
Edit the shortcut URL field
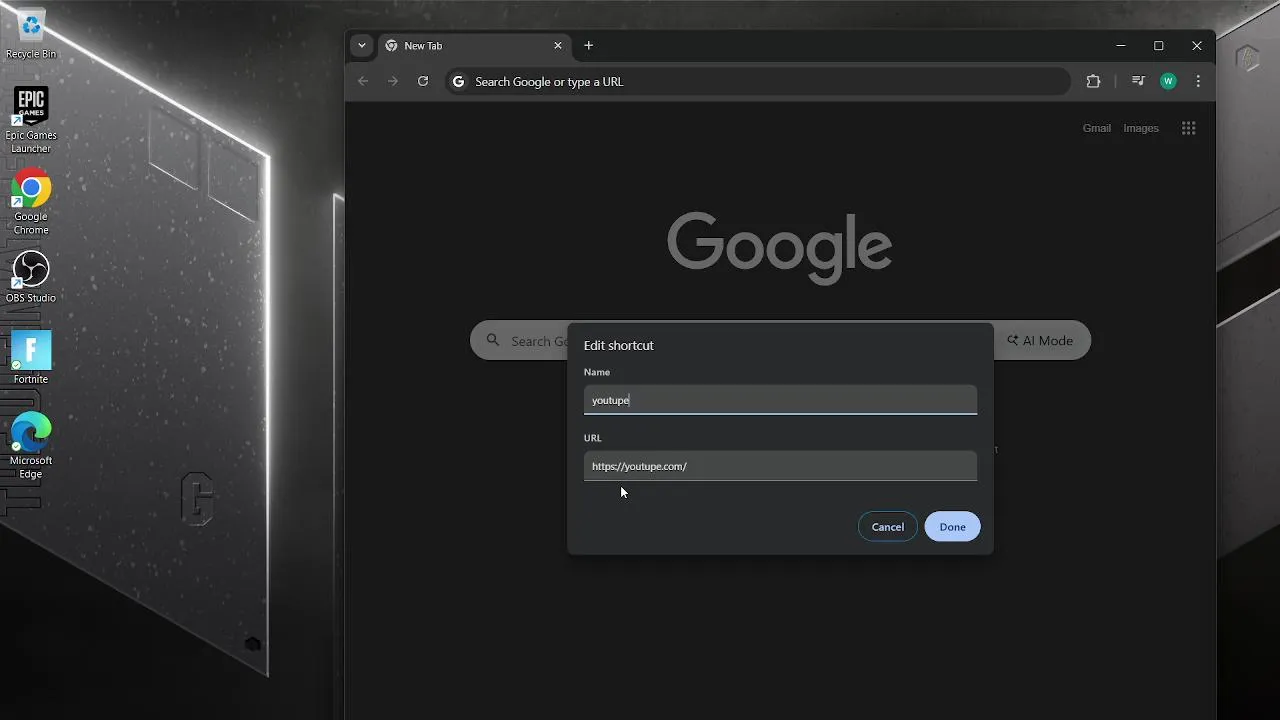click(780, 466)
